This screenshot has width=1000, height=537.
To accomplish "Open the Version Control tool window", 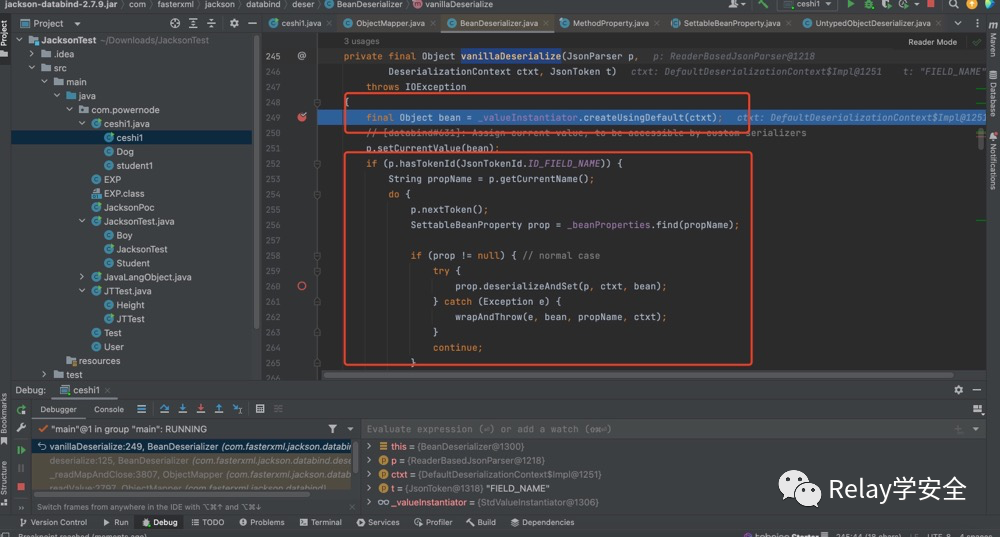I will pyautogui.click(x=53, y=522).
